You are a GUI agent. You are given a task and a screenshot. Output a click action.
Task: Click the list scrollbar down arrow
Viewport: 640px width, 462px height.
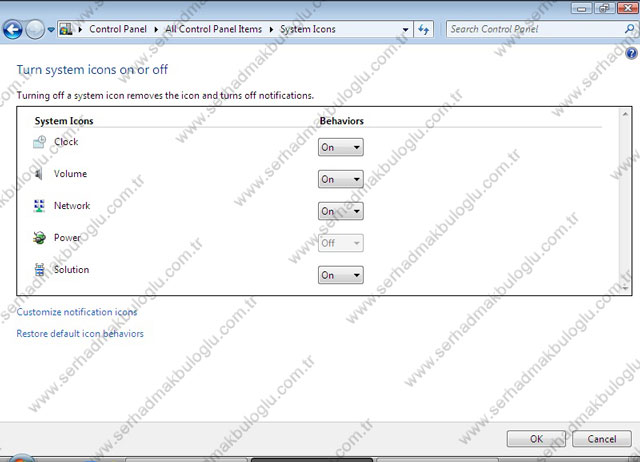point(625,288)
